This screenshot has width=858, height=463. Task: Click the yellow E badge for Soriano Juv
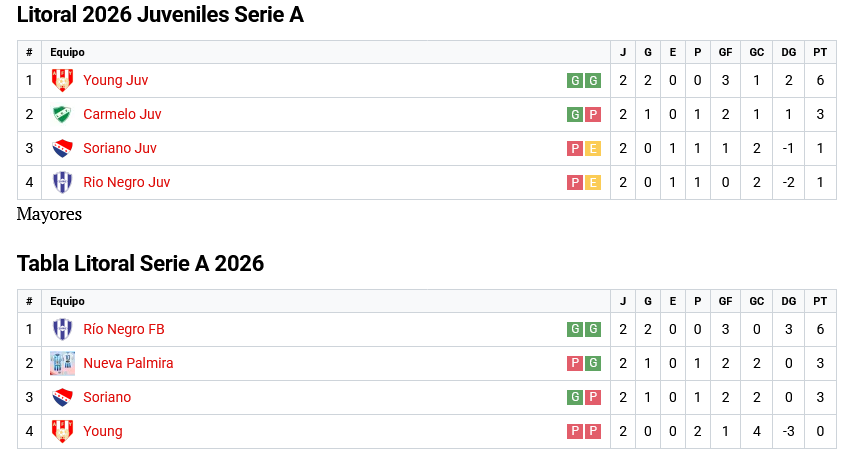pos(593,149)
